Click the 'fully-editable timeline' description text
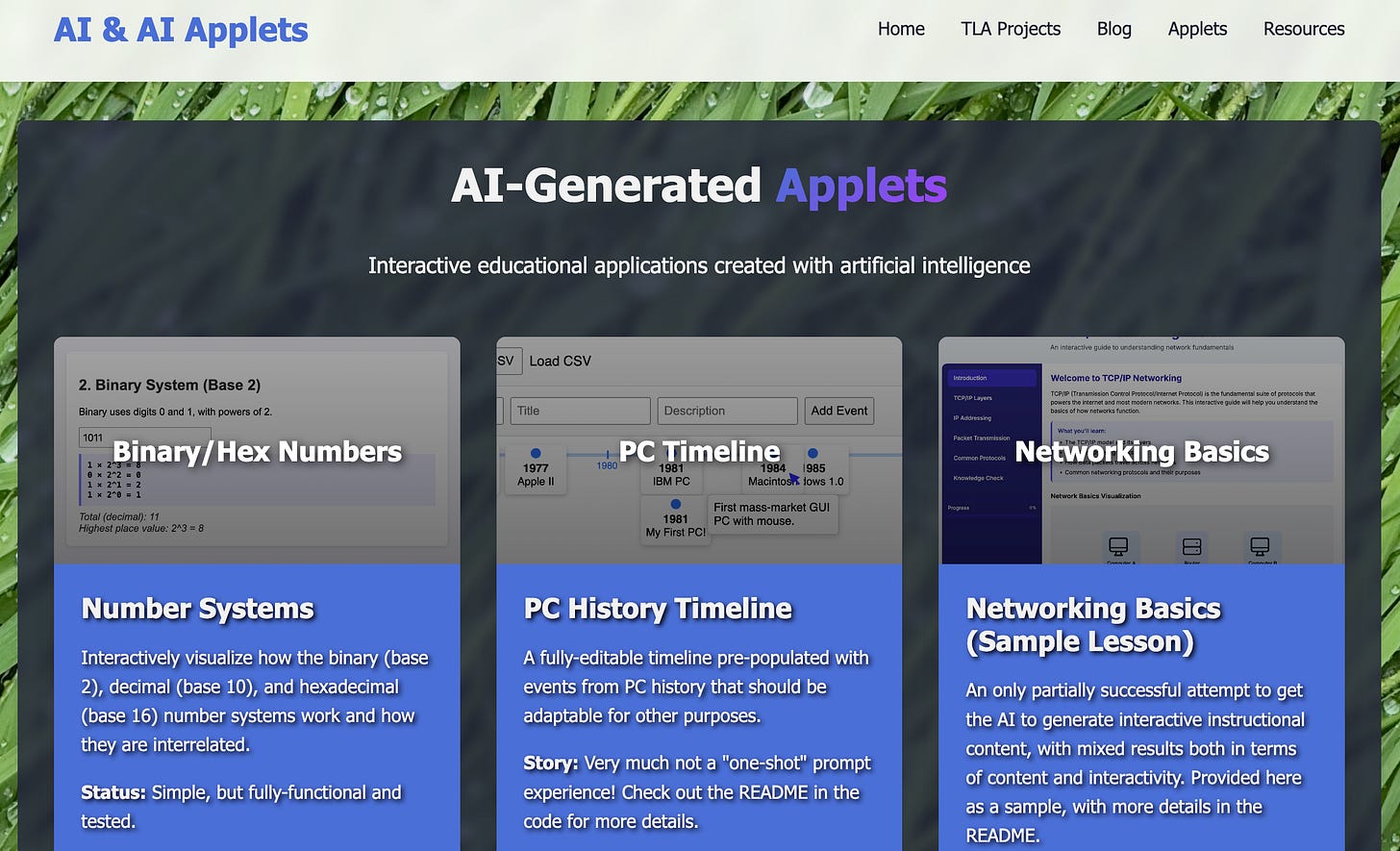Screen dimensions: 1400x851 click(x=696, y=687)
